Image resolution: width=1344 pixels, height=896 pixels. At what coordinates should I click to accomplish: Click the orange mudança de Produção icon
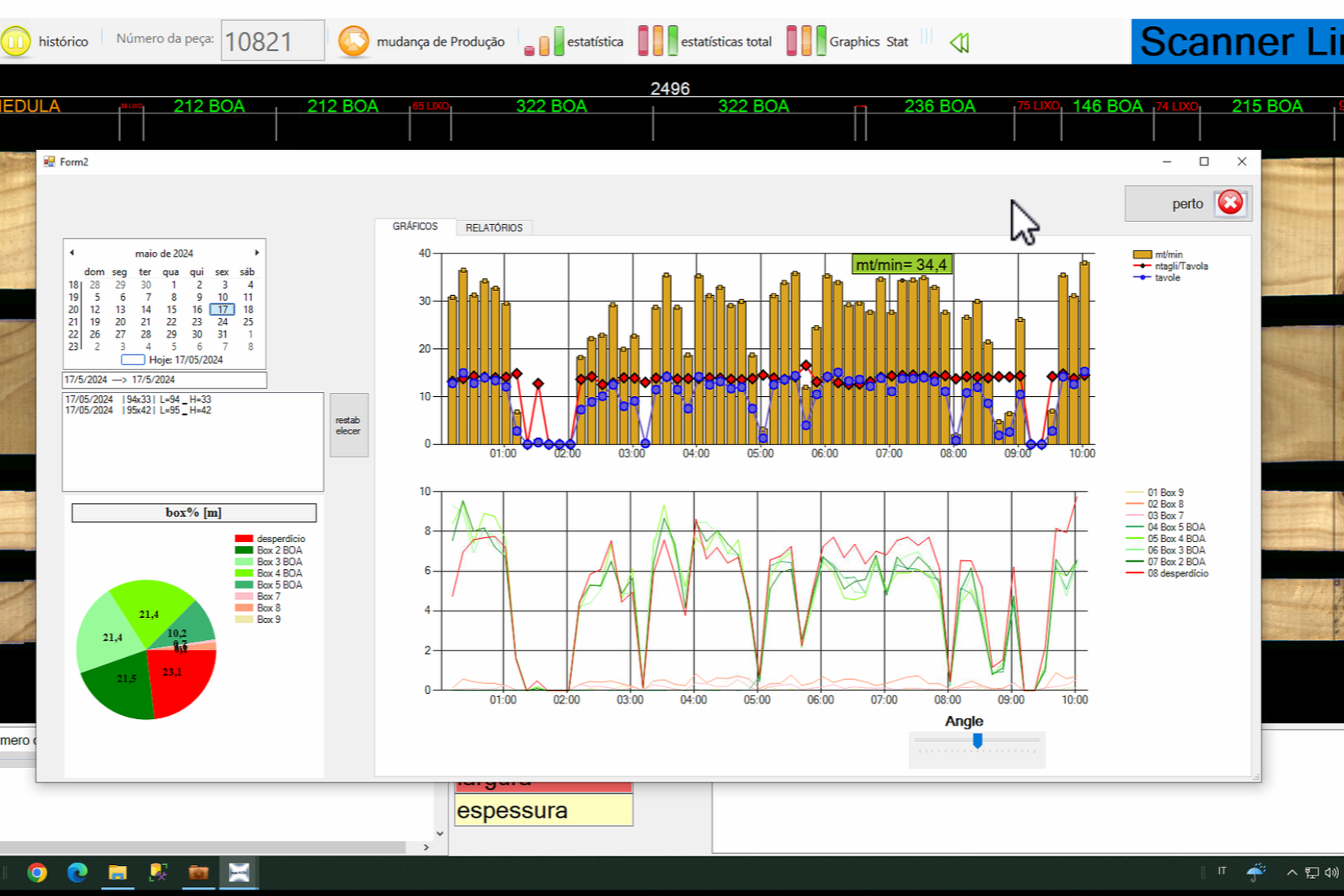click(354, 42)
